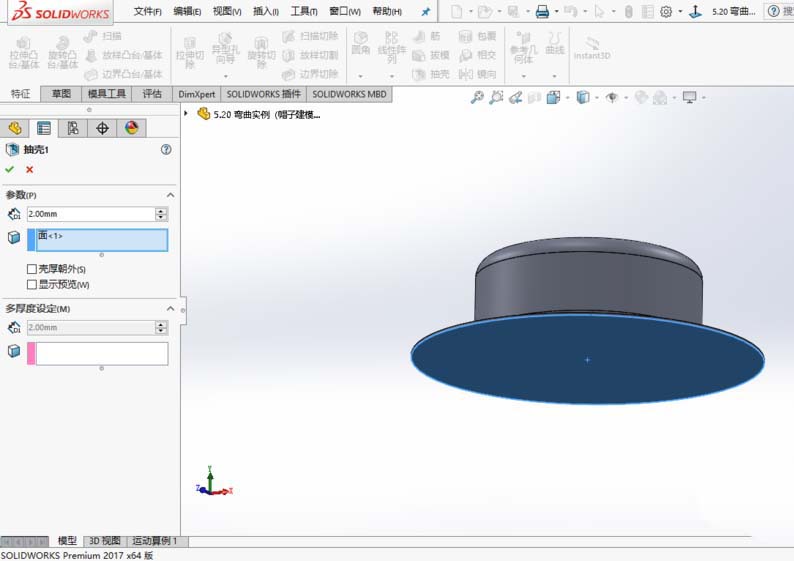The height and width of the screenshot is (561, 794).
Task: Click the Hide/Show Items eye icon
Action: pyautogui.click(x=612, y=97)
